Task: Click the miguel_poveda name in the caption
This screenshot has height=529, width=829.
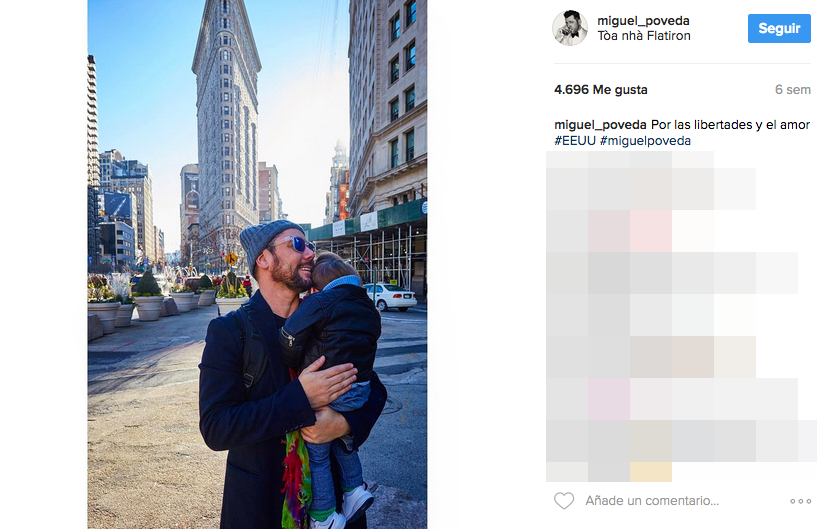Action: [x=600, y=125]
